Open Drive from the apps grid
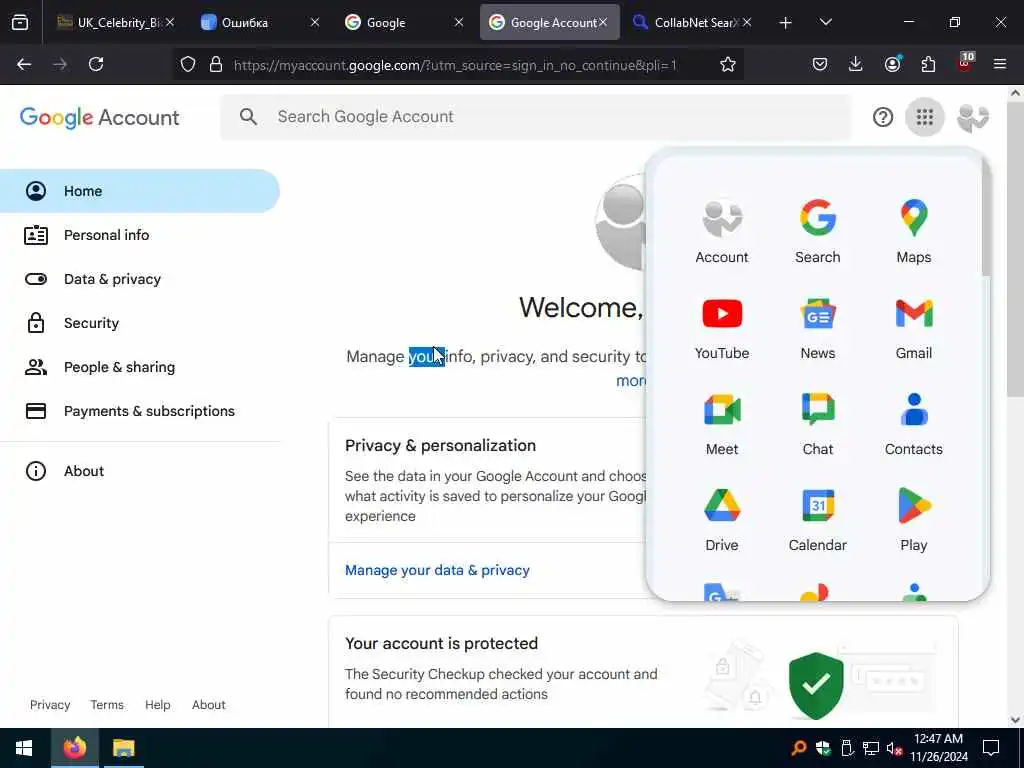 pyautogui.click(x=722, y=520)
